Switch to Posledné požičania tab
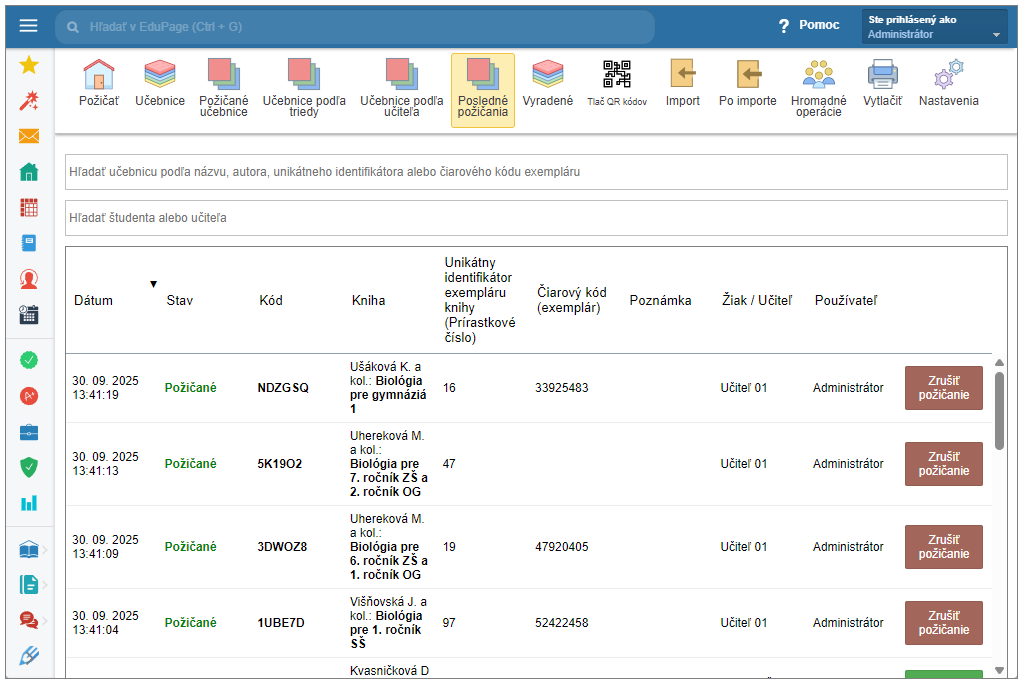Image resolution: width=1023 pixels, height=684 pixels. coord(483,90)
